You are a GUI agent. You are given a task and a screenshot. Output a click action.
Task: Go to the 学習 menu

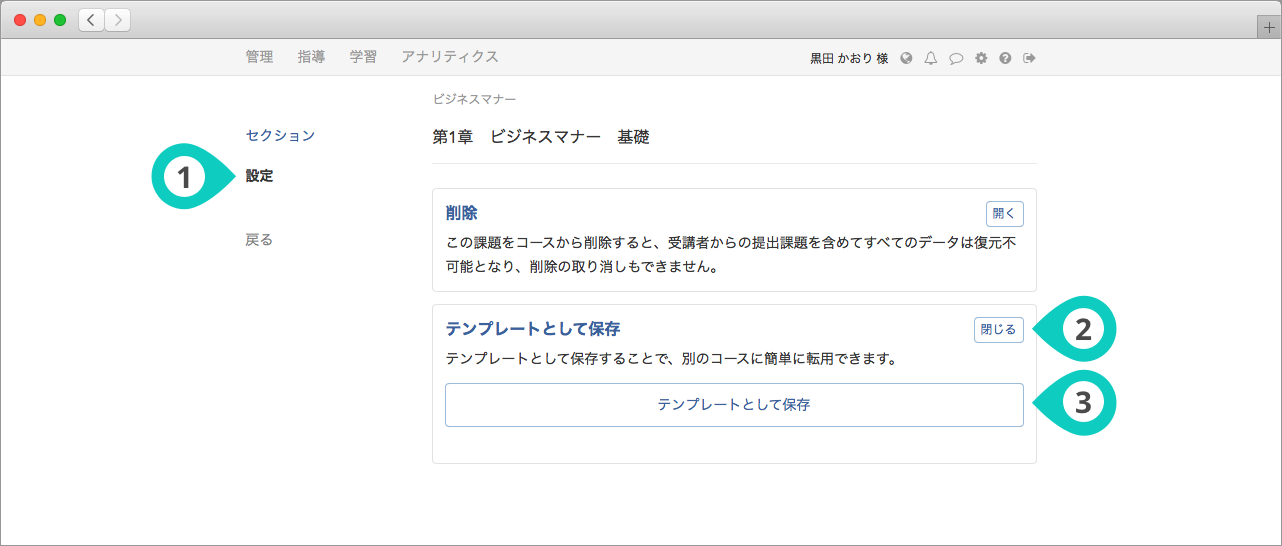[x=363, y=57]
